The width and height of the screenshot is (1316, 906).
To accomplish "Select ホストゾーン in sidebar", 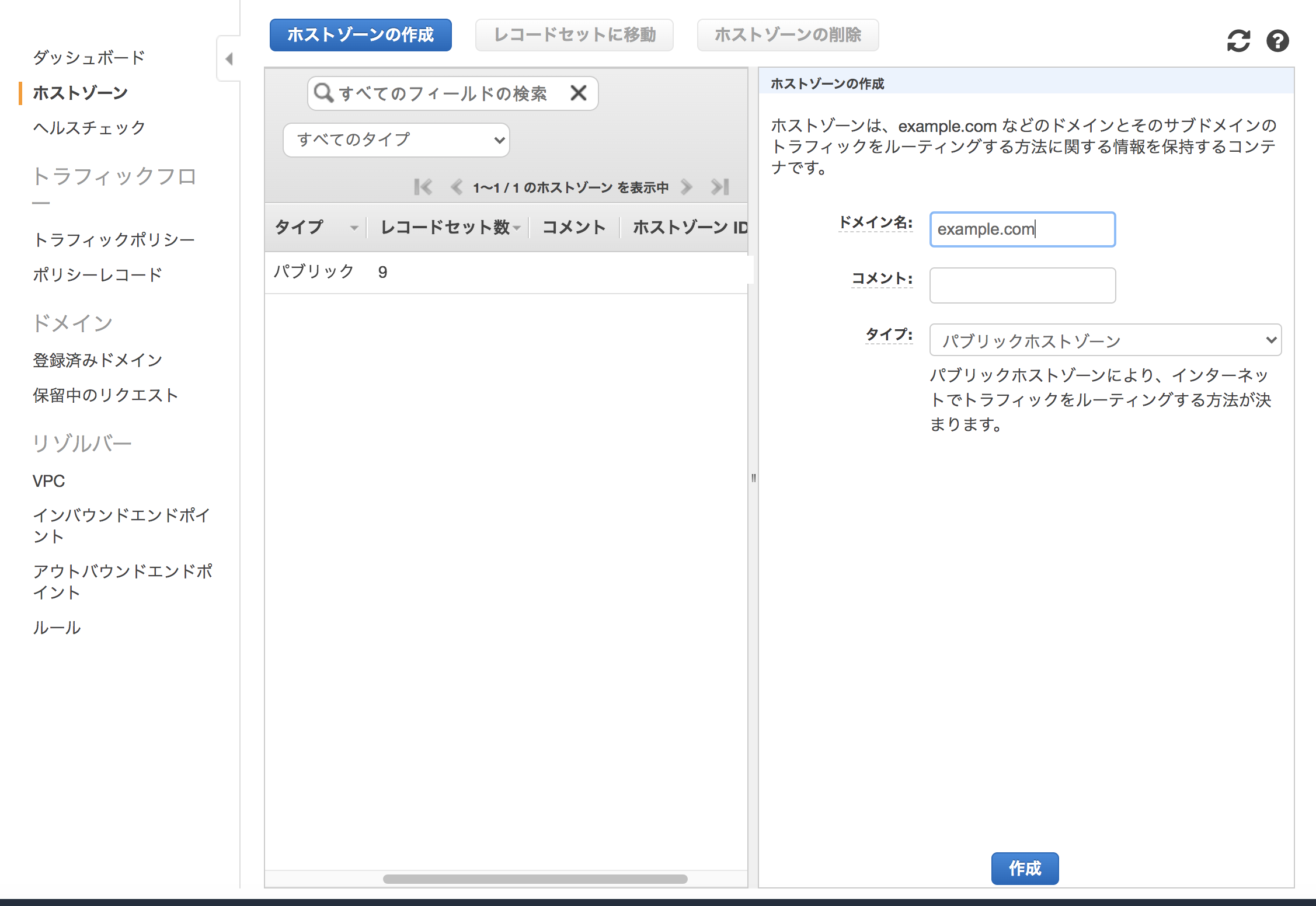I will (80, 93).
